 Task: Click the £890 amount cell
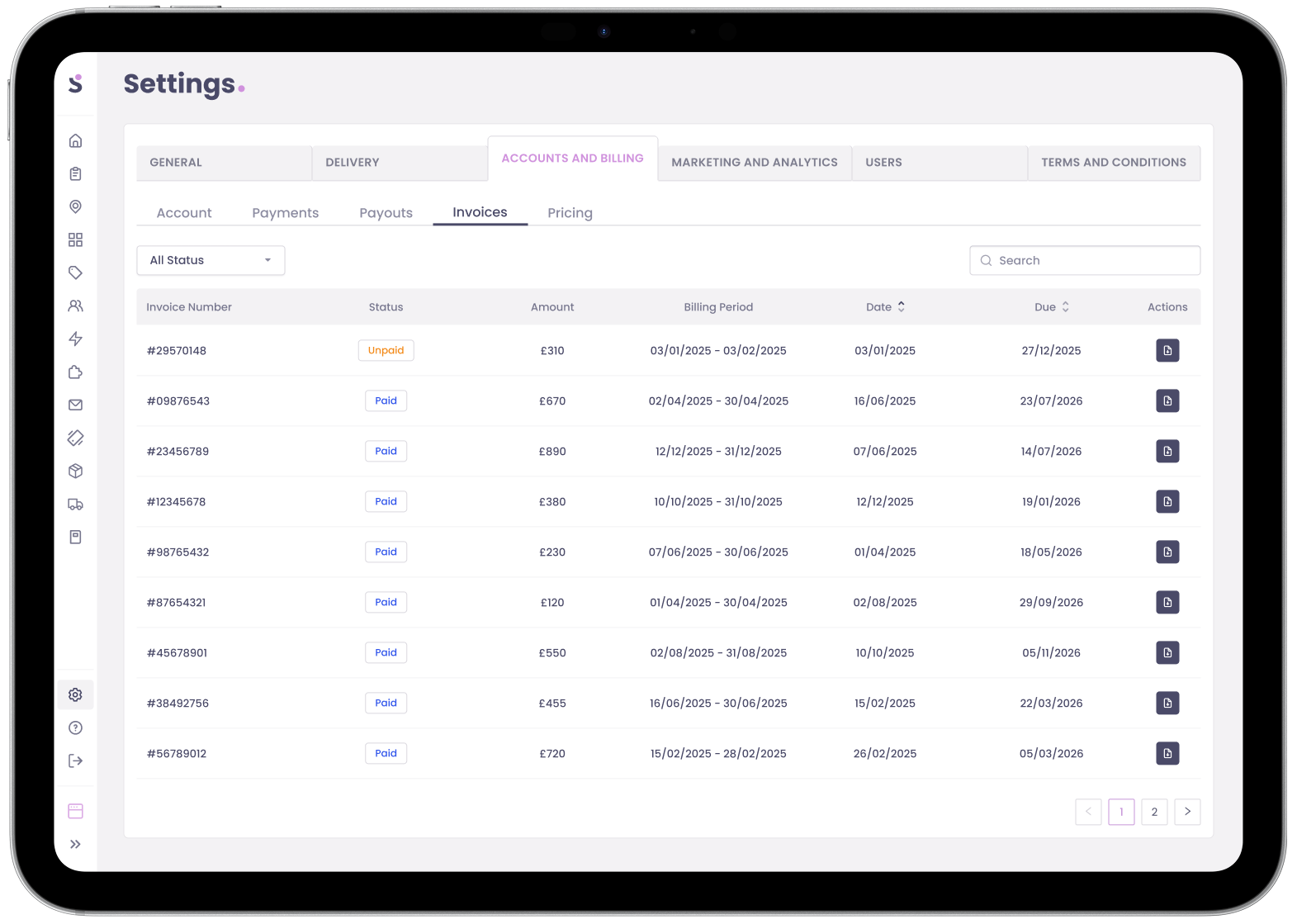coord(552,451)
